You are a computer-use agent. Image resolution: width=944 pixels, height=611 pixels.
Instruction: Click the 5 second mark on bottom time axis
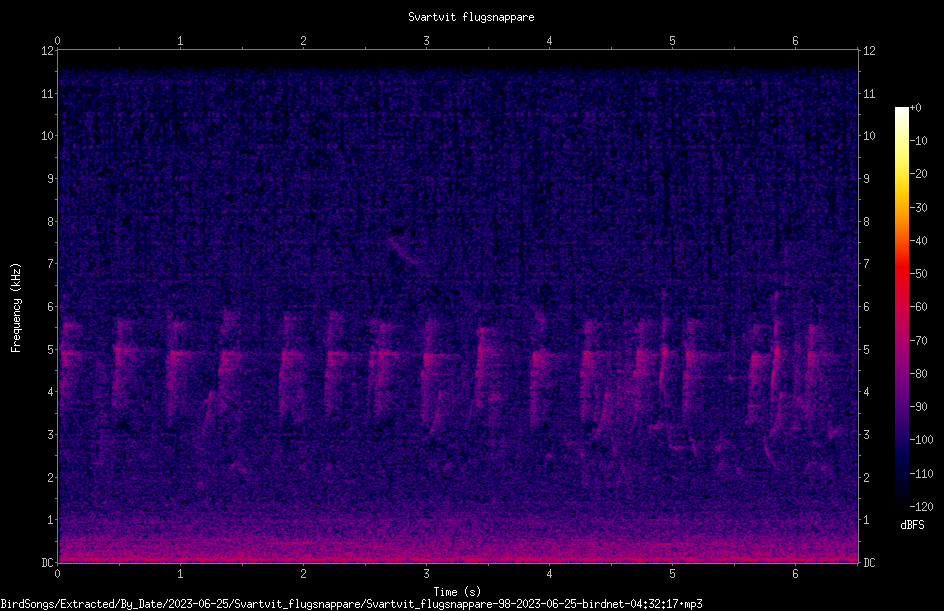pyautogui.click(x=672, y=574)
